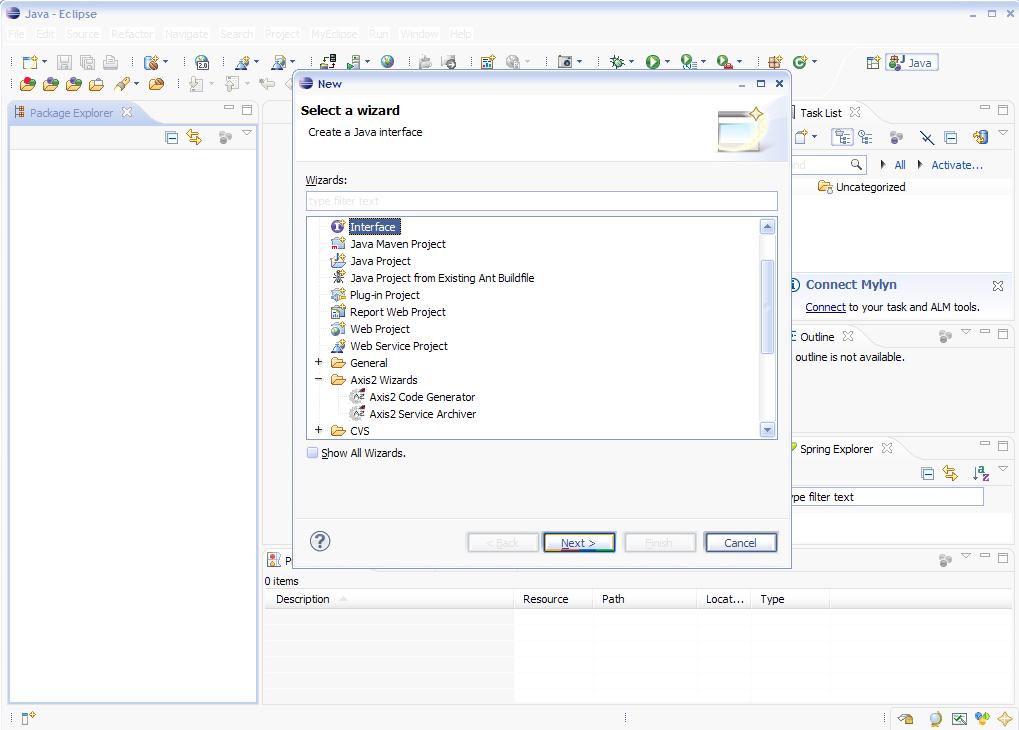Open the New wizard dropdown arrow
Image resolution: width=1019 pixels, height=730 pixels.
pos(44,62)
